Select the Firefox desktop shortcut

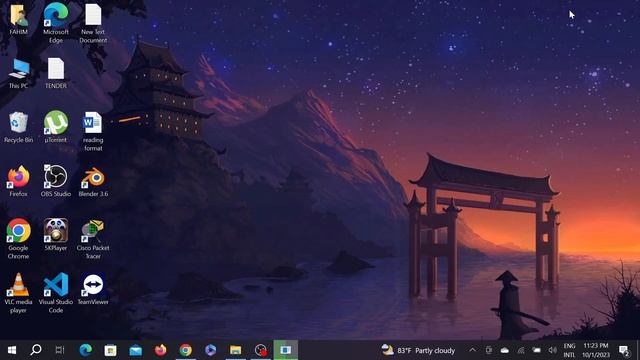click(18, 181)
